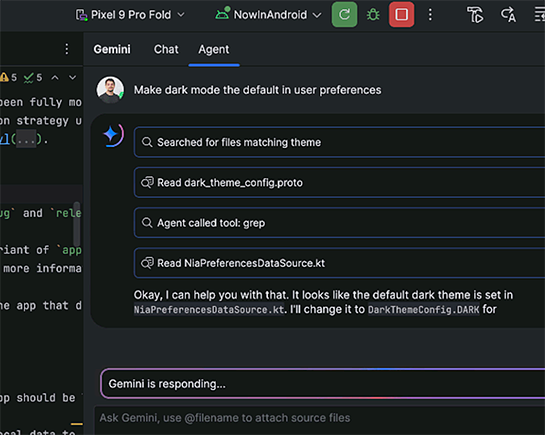Screen dimensions: 545x435
Task: Open the toolbar More actions menu
Action: (430, 15)
